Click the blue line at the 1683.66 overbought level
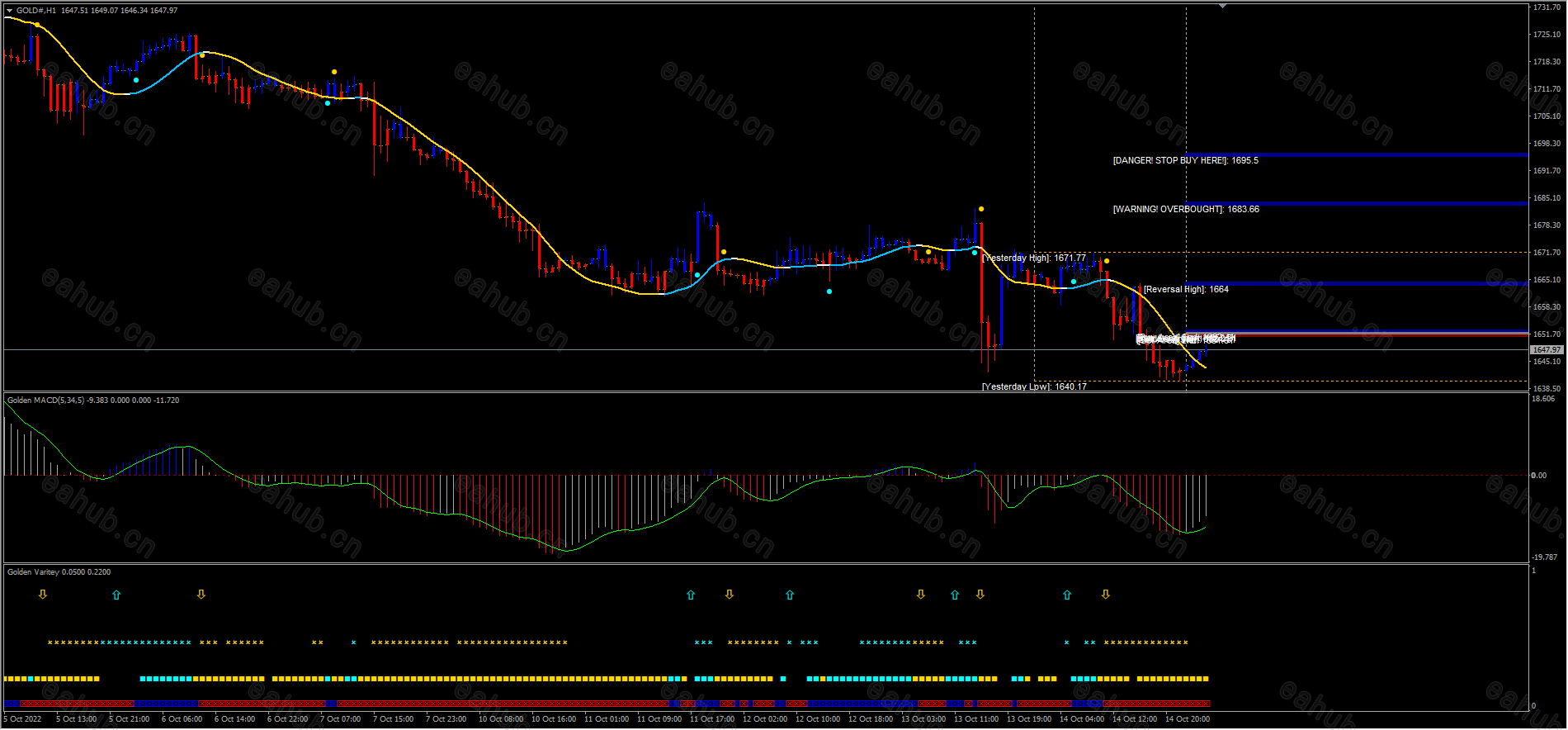This screenshot has width=1568, height=730. [x=1357, y=203]
